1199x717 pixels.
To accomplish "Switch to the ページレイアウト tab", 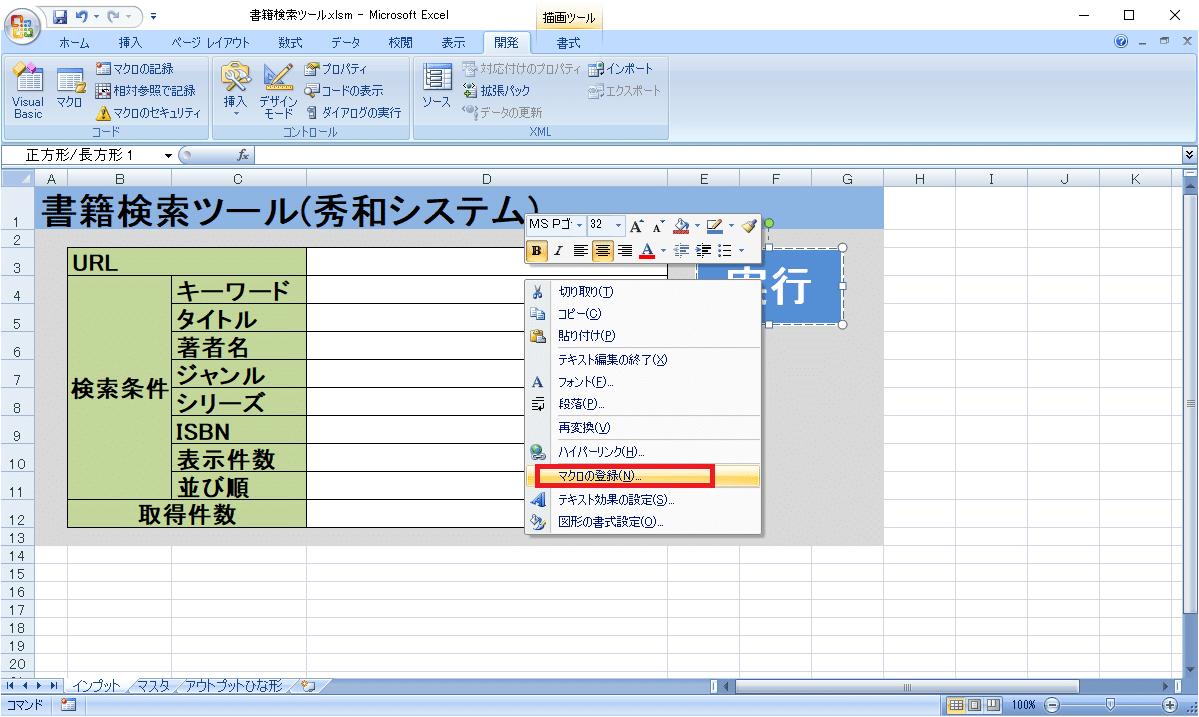I will 210,43.
